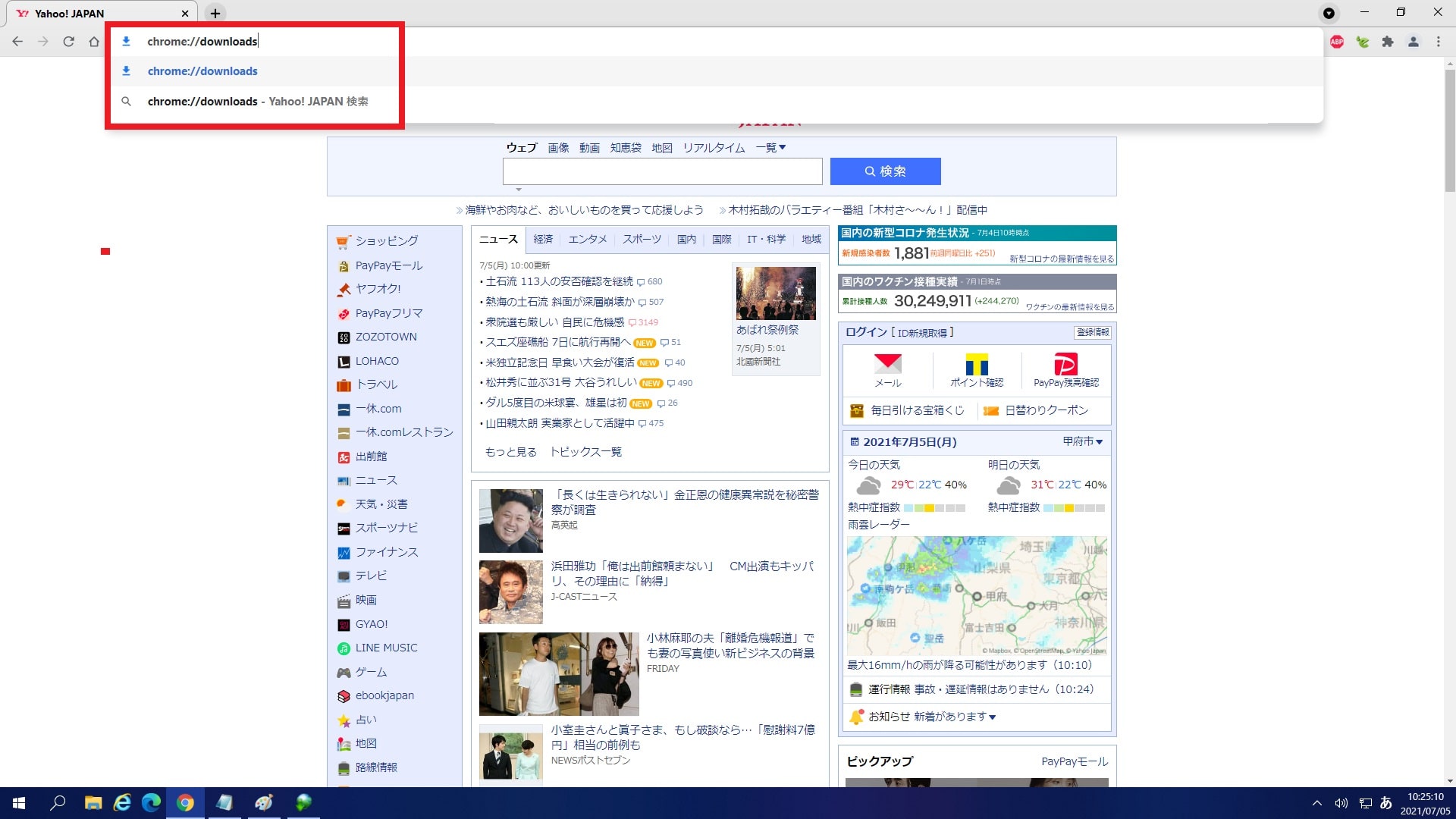Select the ウェブ search category
The width and height of the screenshot is (1456, 819).
(x=522, y=148)
